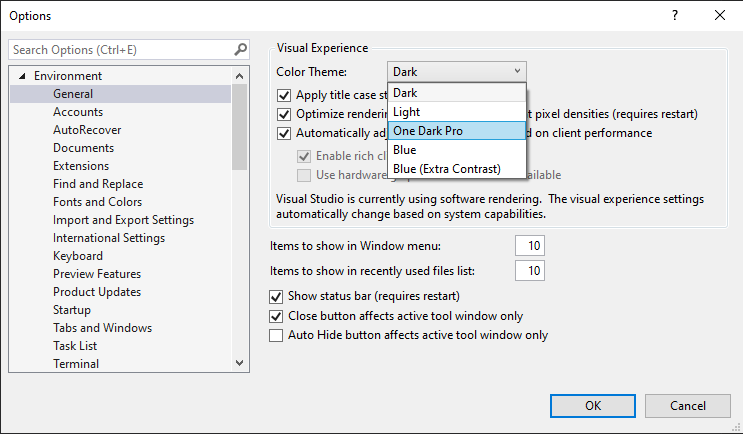Toggle Use hardware graphics acceleration checkbox
The width and height of the screenshot is (743, 434).
(304, 175)
